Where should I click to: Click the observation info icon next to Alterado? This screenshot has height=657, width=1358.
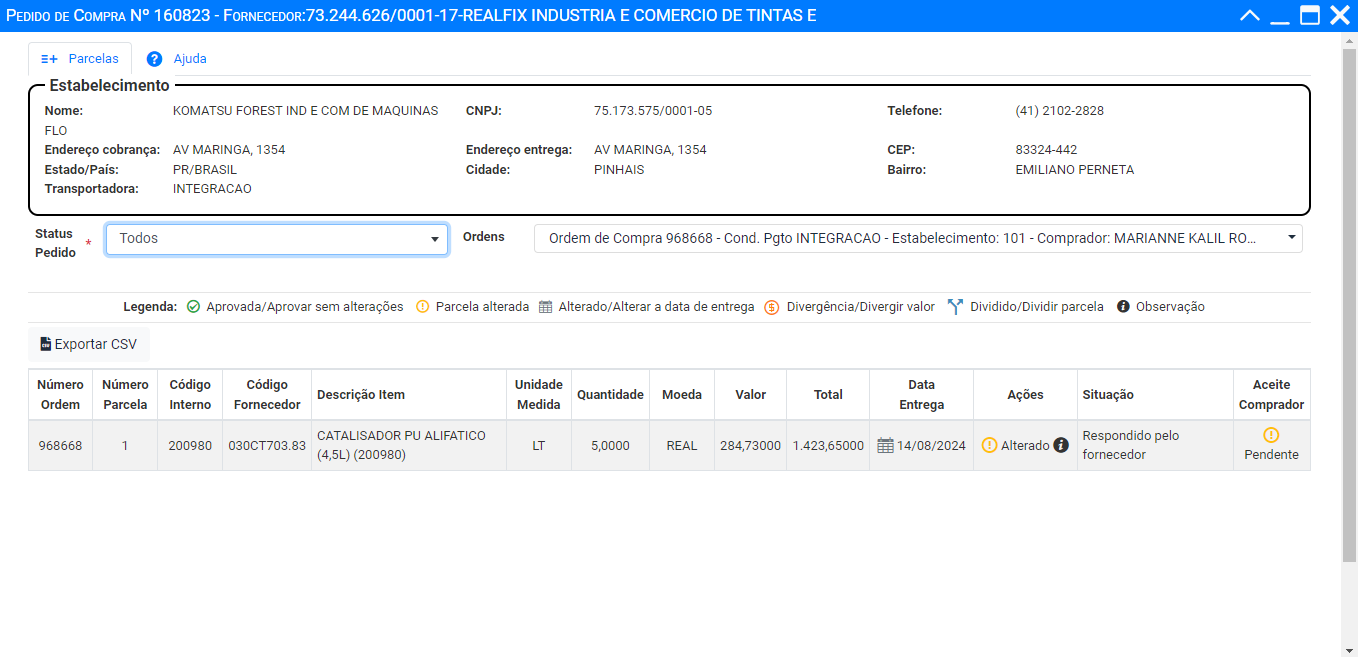[x=1061, y=445]
